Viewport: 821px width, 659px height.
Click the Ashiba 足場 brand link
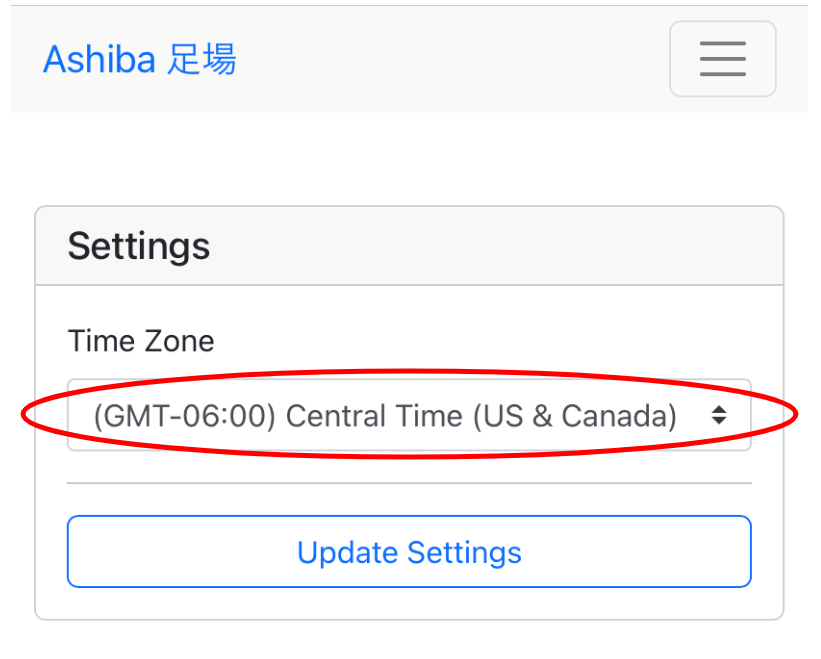click(x=139, y=60)
